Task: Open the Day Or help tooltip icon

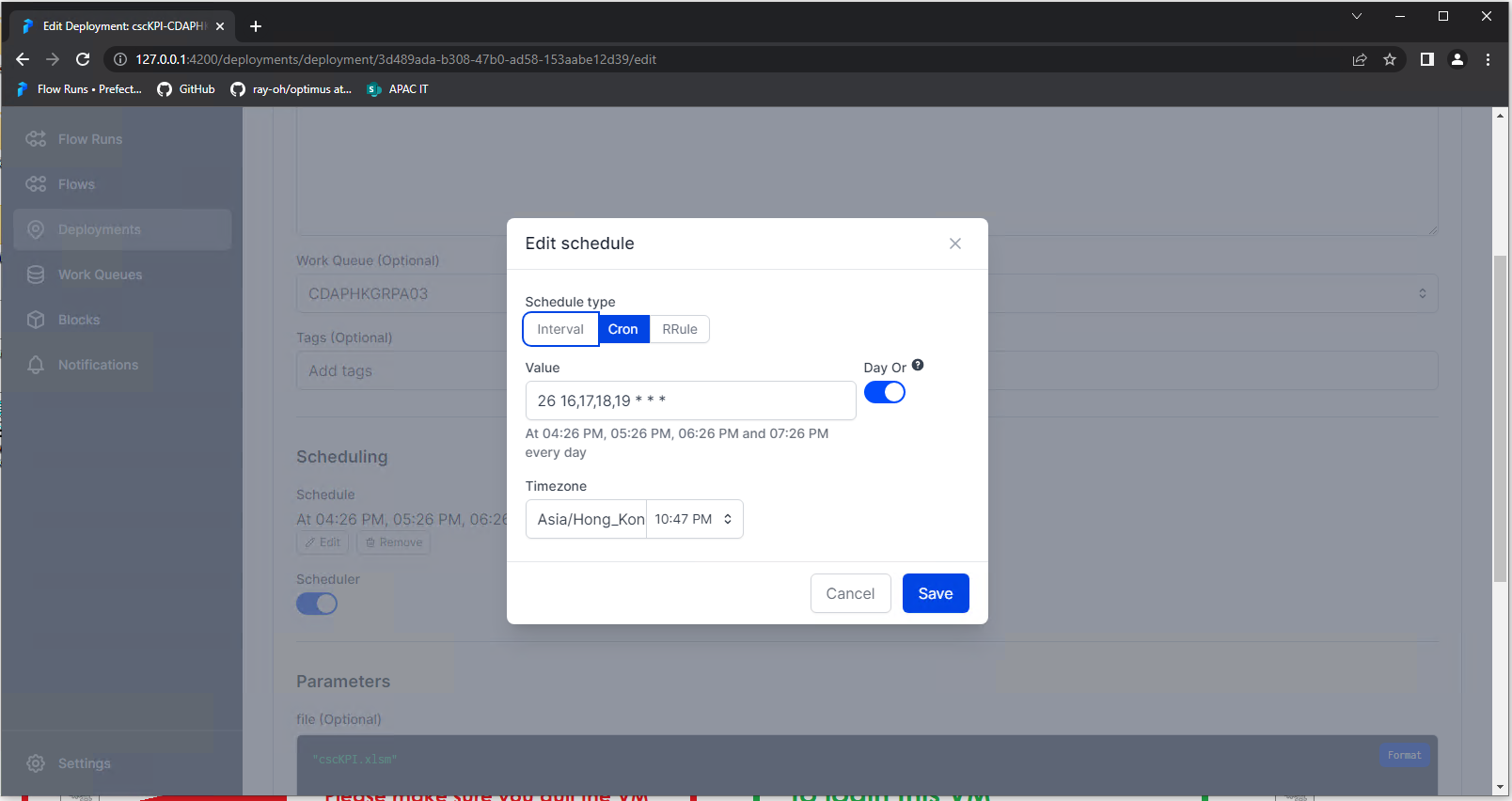Action: (x=918, y=366)
